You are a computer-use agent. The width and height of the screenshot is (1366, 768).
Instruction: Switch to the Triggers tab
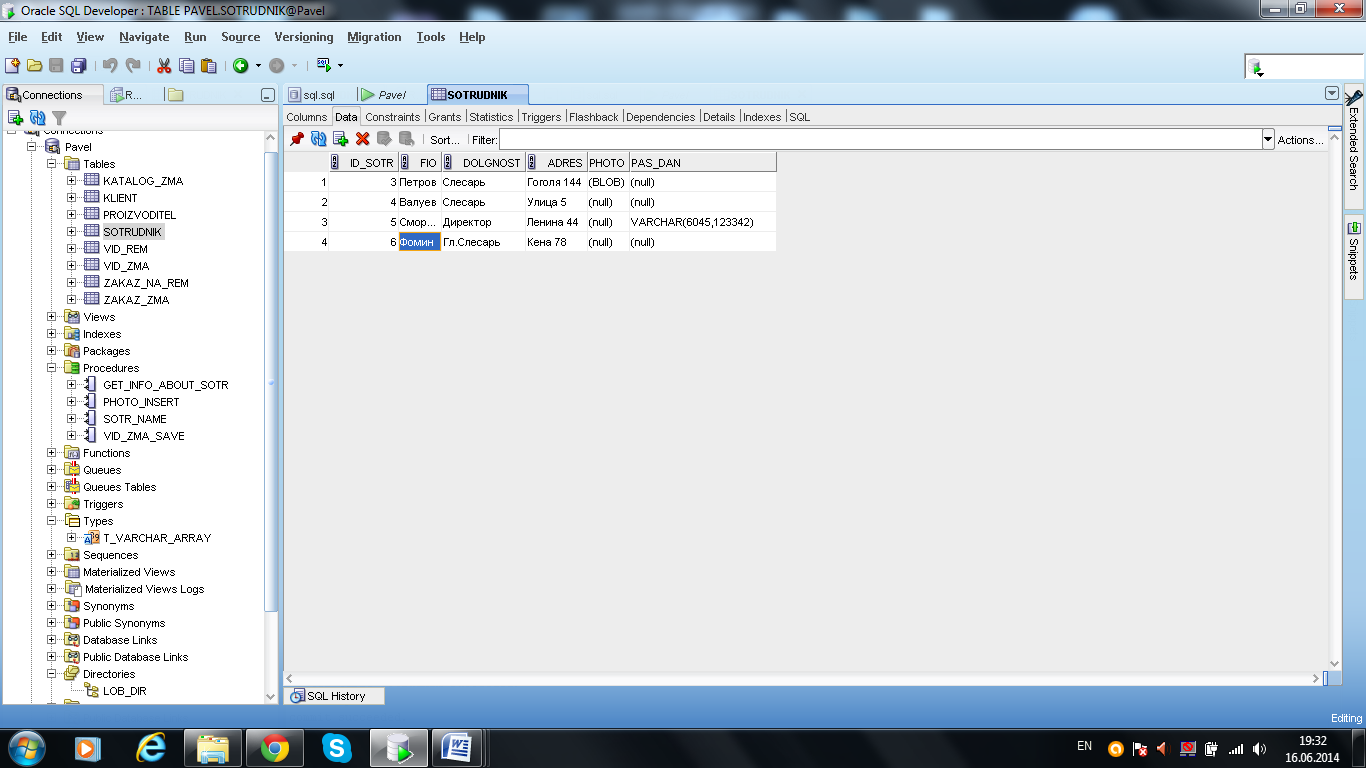point(541,117)
